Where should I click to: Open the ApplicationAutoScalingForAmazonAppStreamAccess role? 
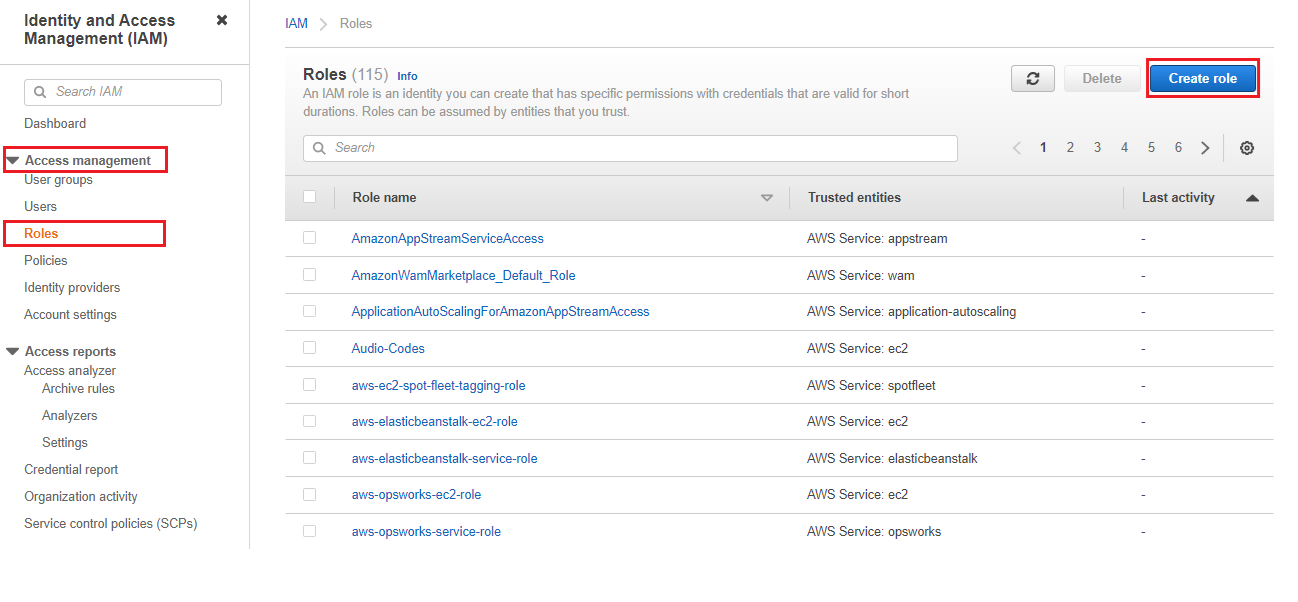(501, 312)
